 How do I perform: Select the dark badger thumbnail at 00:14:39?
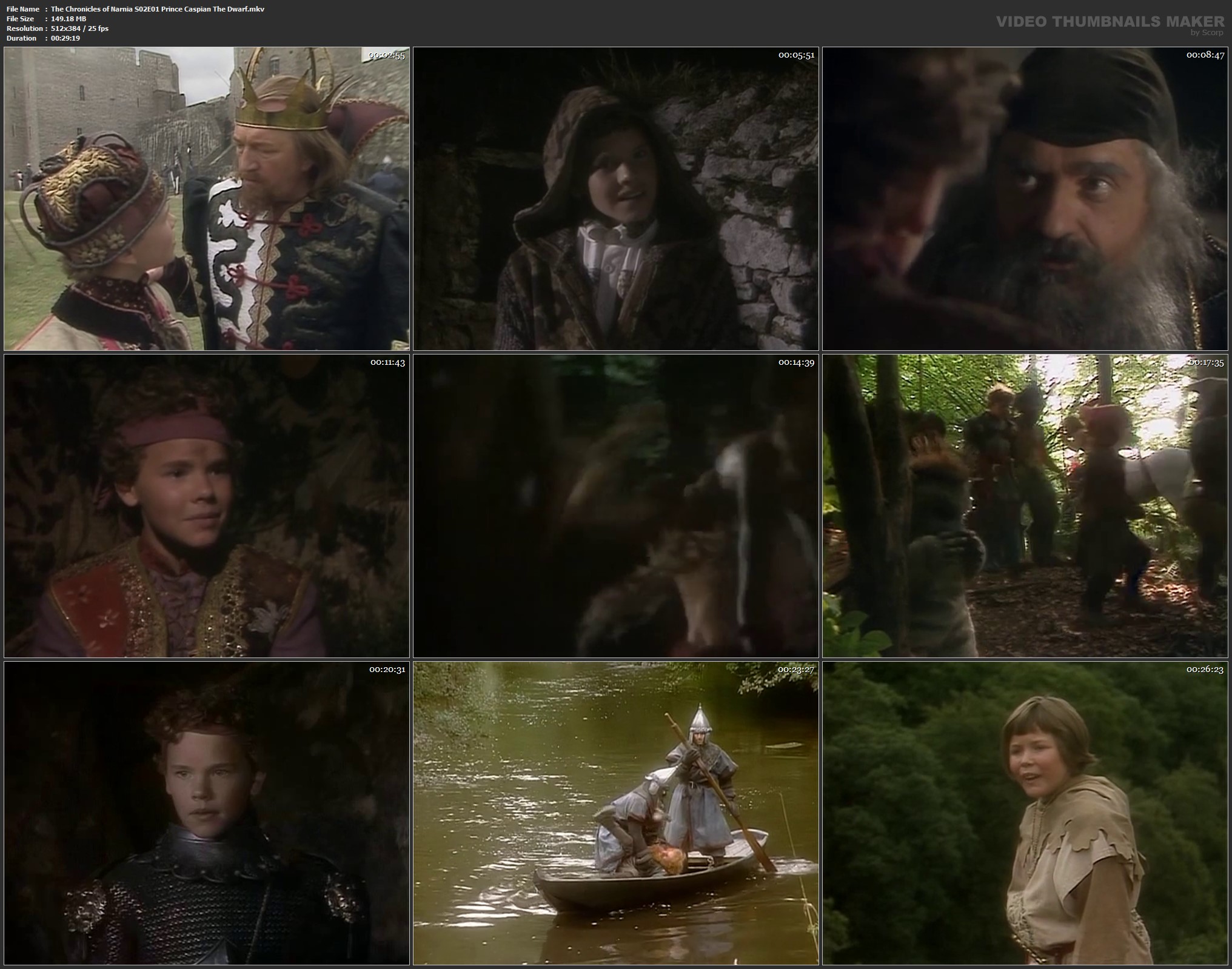615,506
